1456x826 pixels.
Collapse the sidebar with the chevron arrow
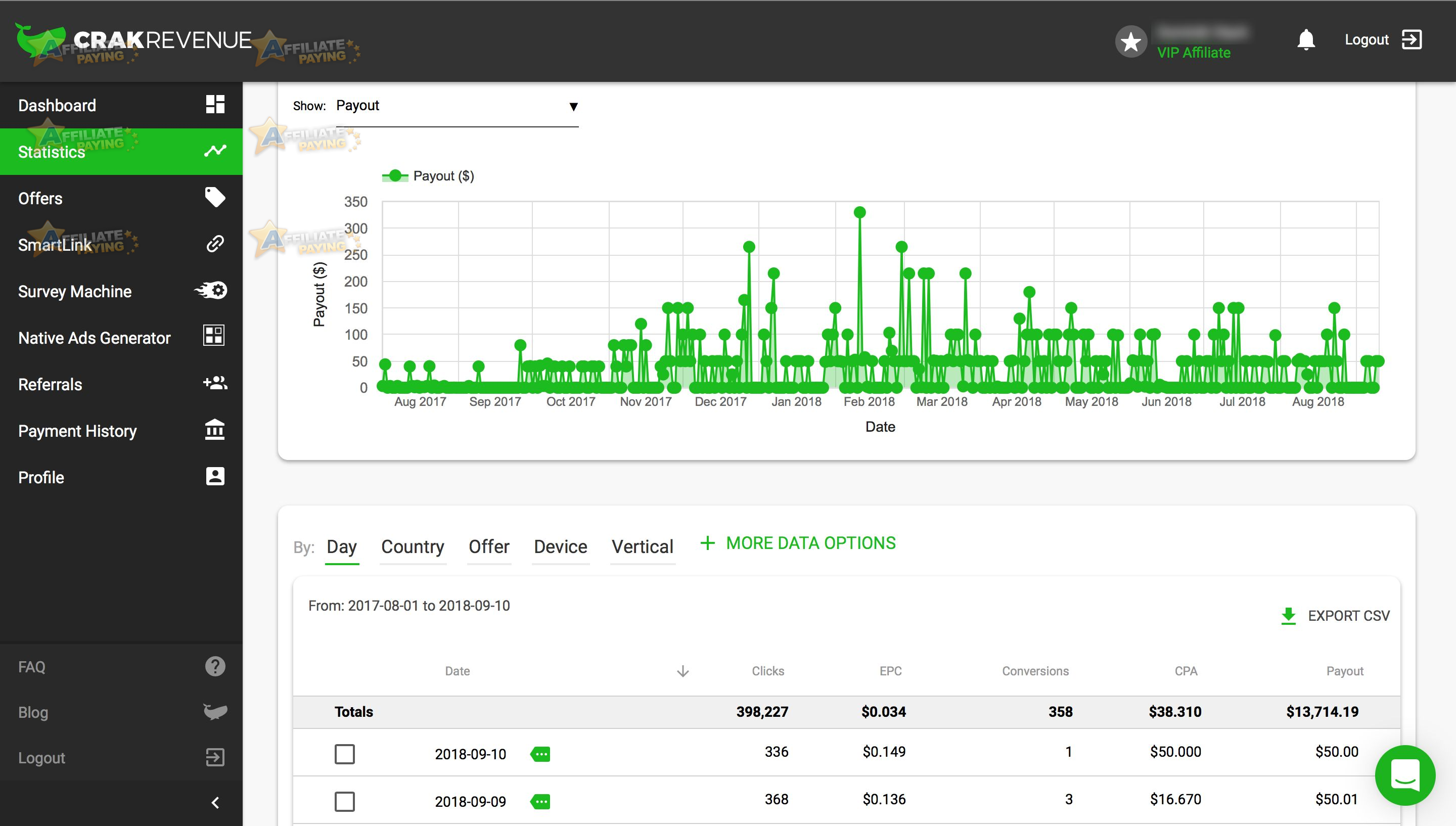215,803
